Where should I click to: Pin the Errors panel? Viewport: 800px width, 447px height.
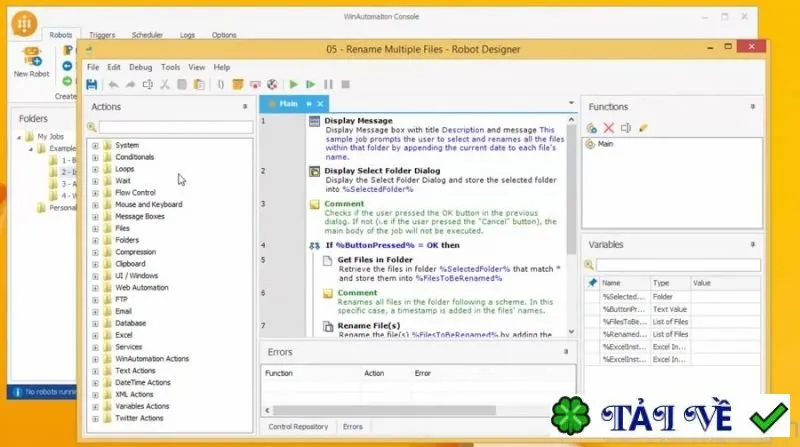coord(565,352)
